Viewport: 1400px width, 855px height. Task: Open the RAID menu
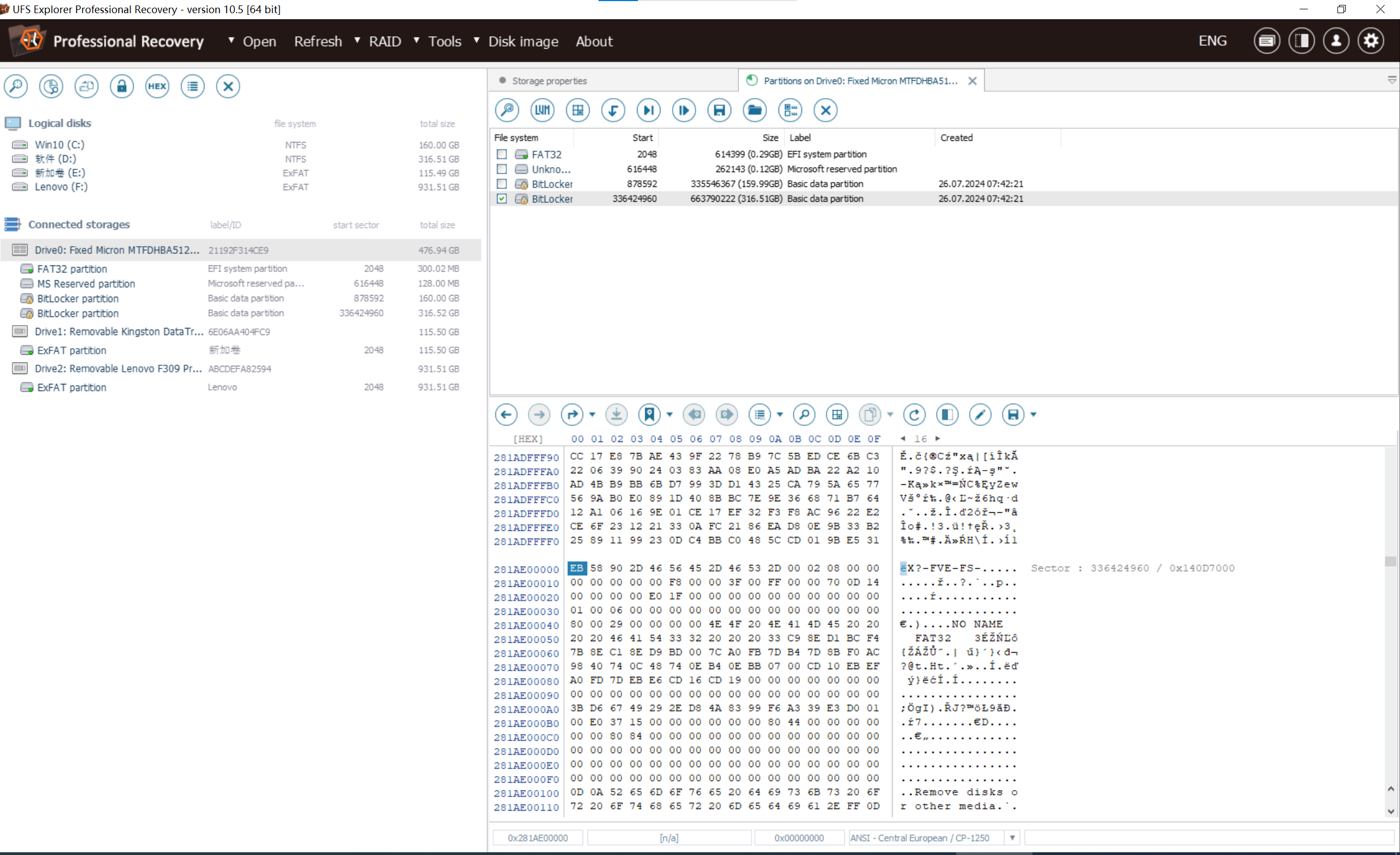point(385,42)
